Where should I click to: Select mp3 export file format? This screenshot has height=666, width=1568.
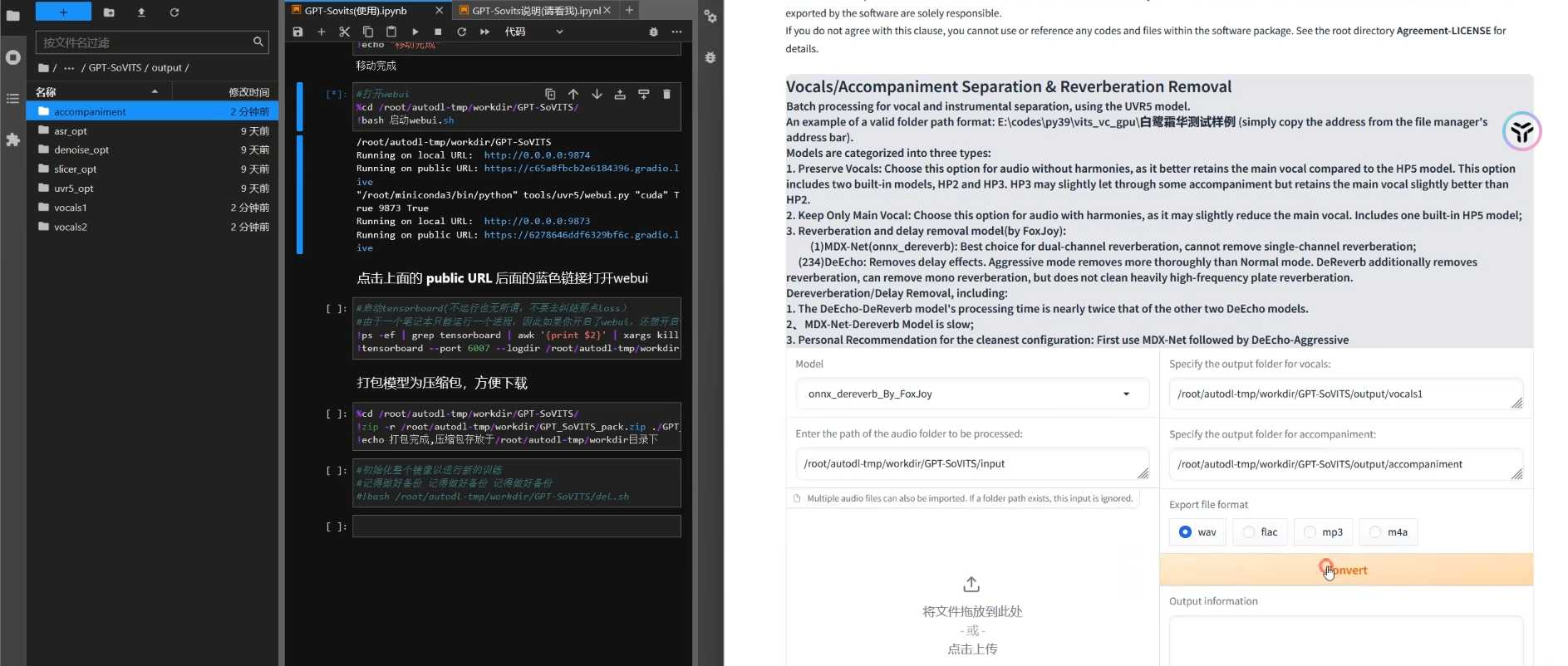[1323, 531]
